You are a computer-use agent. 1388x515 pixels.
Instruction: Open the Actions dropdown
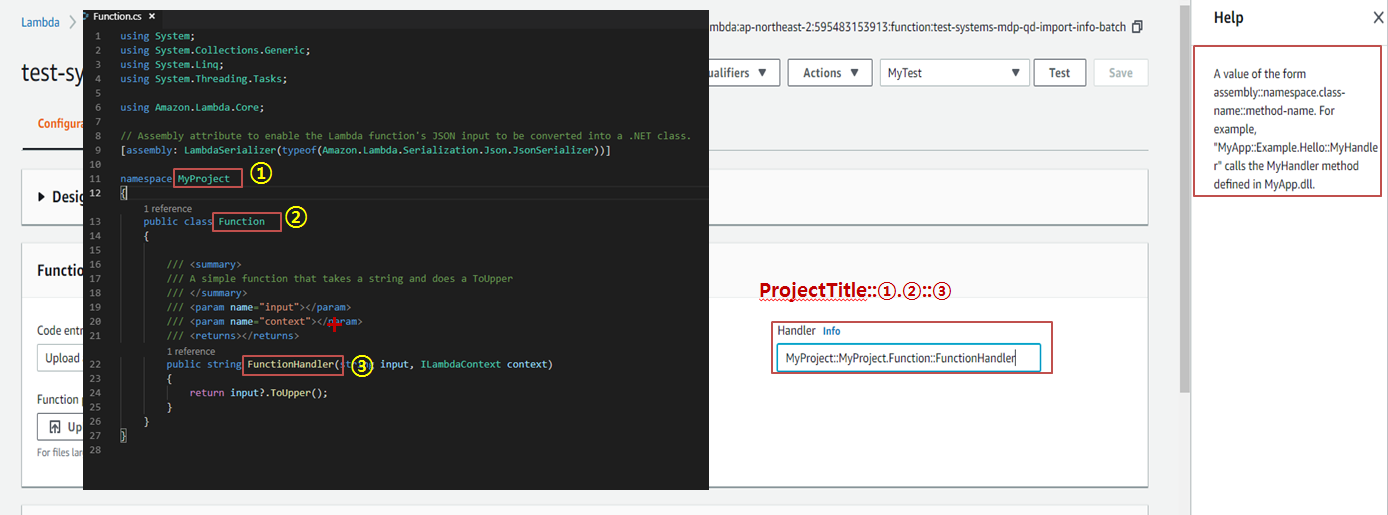(x=830, y=73)
